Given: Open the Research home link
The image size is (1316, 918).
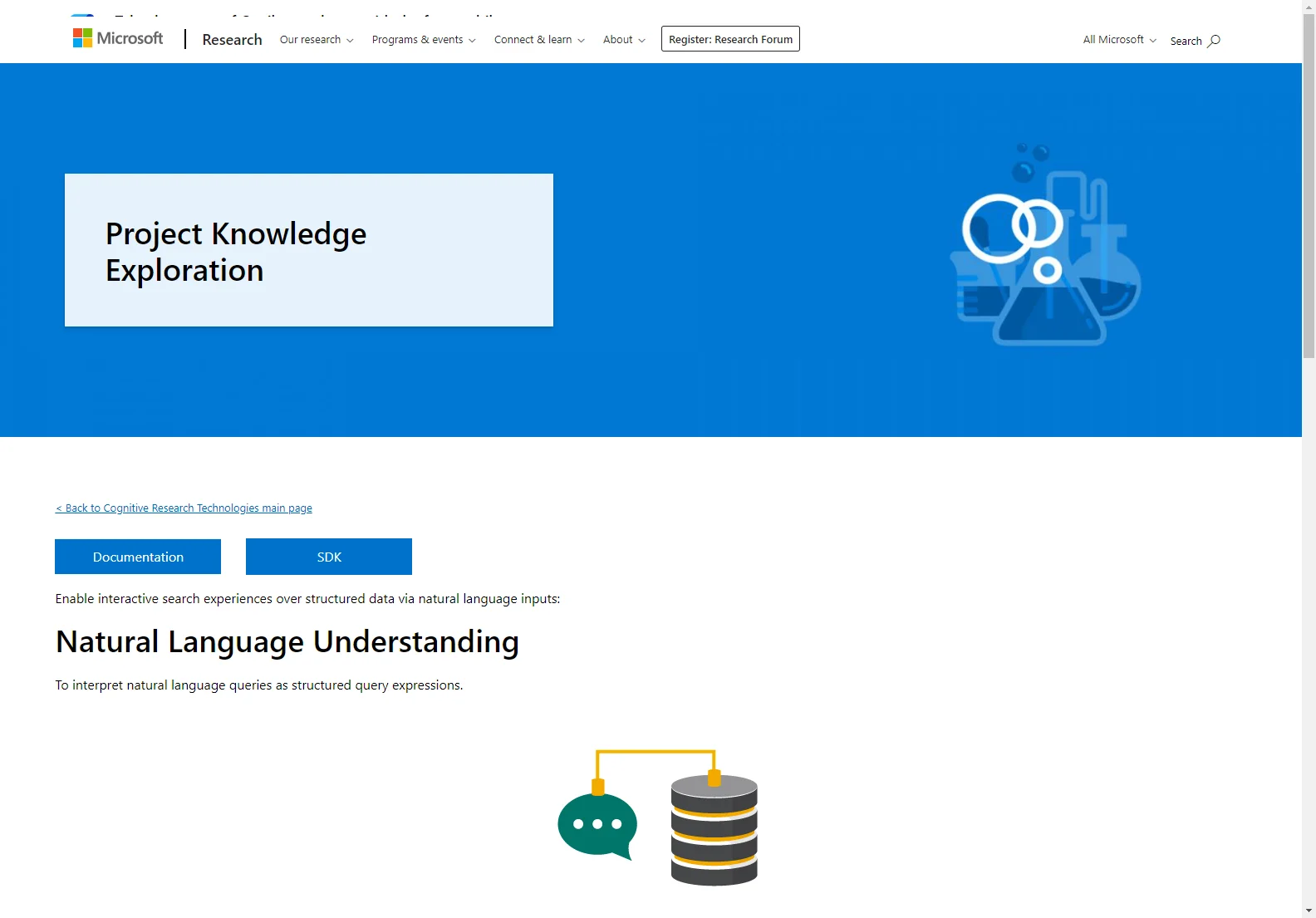Looking at the screenshot, I should click(x=232, y=39).
